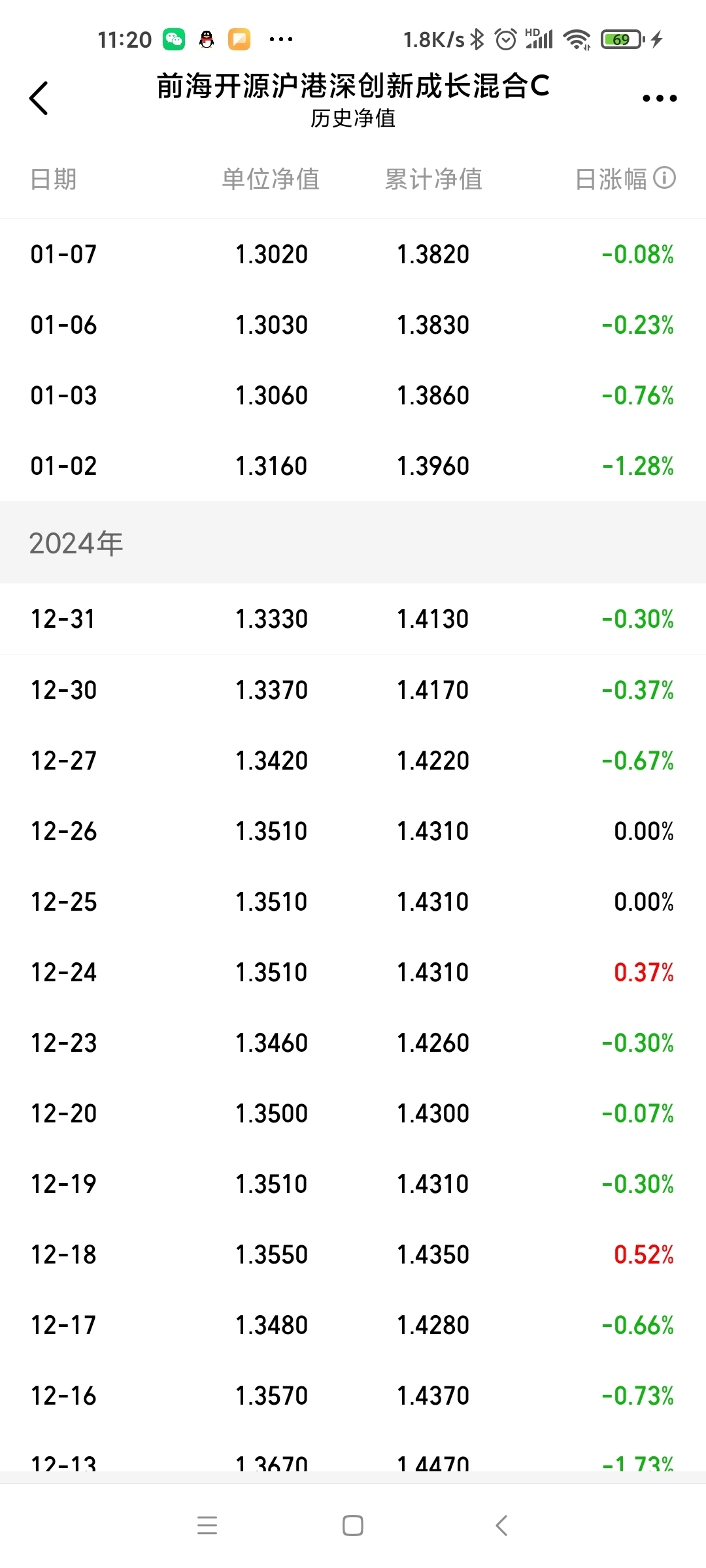
Task: Tap the info icon beside 日涨幅
Action: pyautogui.click(x=664, y=178)
